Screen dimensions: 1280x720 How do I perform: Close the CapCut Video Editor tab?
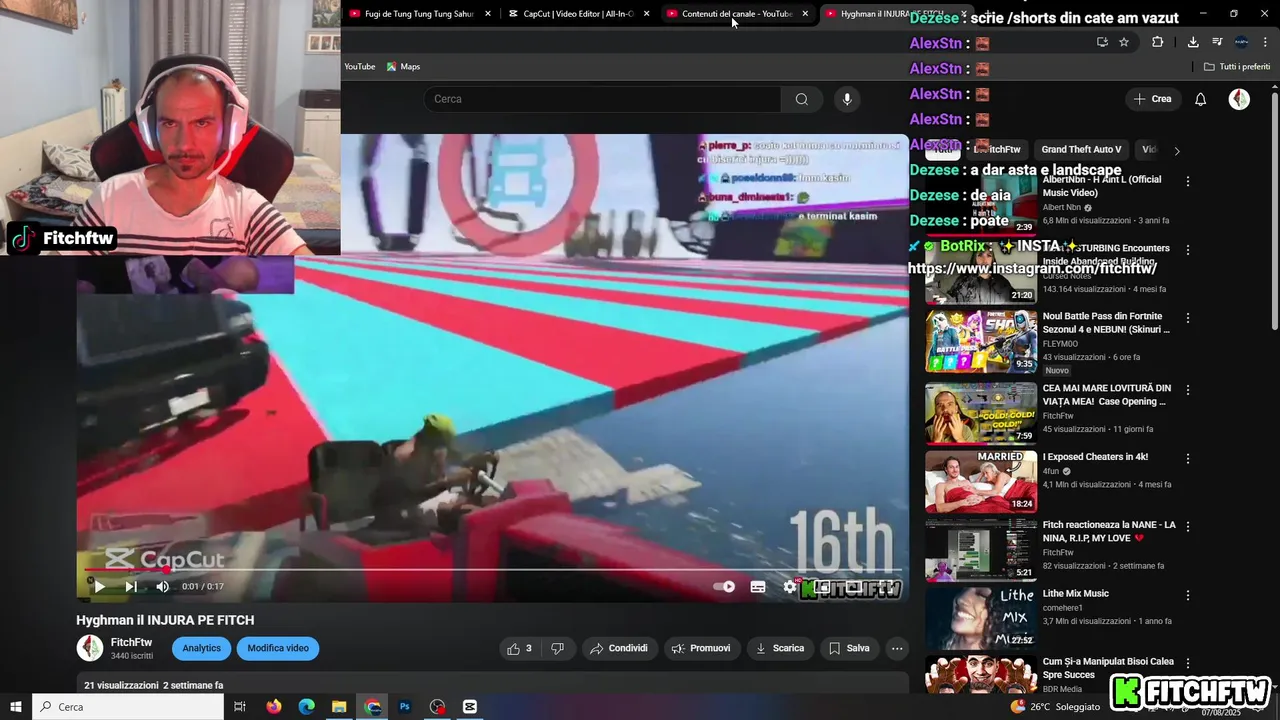(x=647, y=14)
